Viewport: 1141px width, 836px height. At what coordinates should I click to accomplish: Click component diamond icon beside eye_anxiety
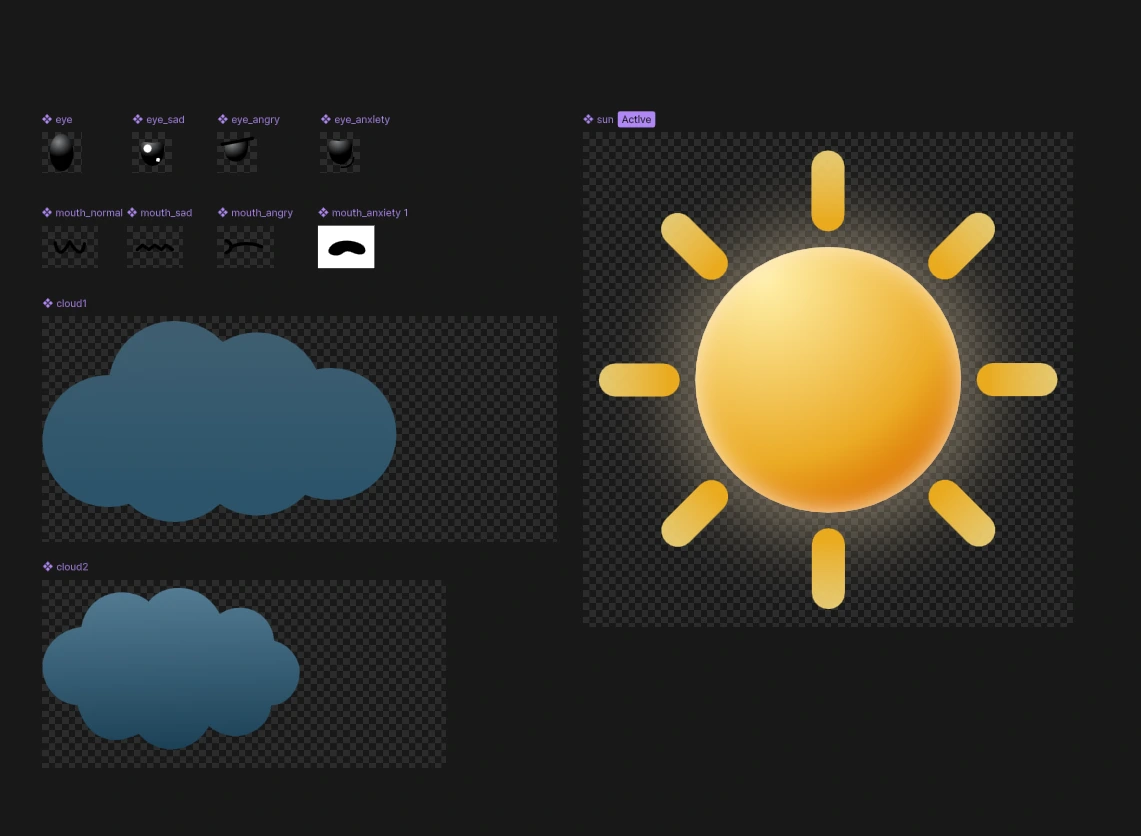pos(325,119)
